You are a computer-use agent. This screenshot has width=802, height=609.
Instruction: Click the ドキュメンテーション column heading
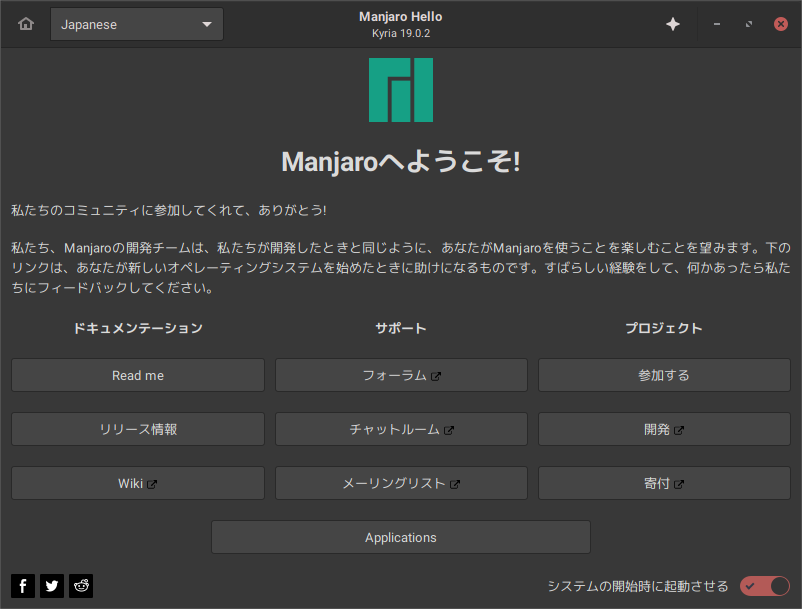pos(138,328)
